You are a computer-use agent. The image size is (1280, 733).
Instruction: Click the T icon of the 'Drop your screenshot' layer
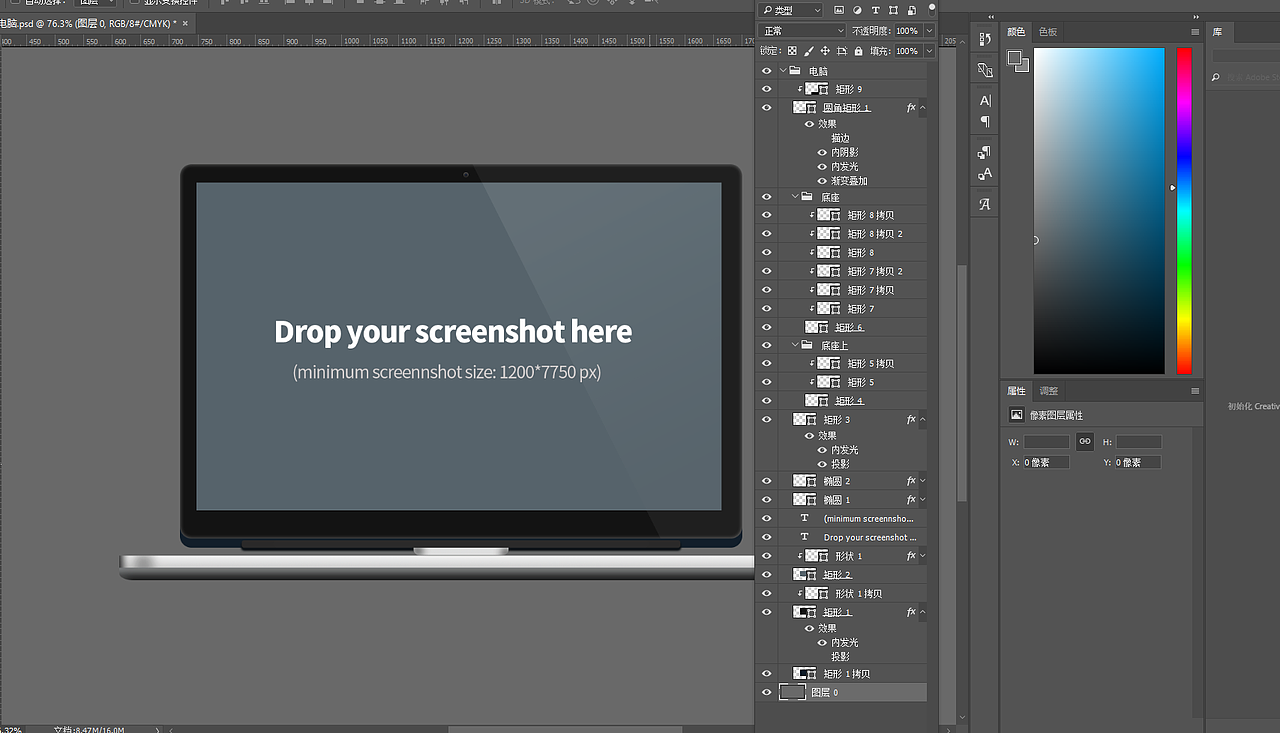click(804, 537)
